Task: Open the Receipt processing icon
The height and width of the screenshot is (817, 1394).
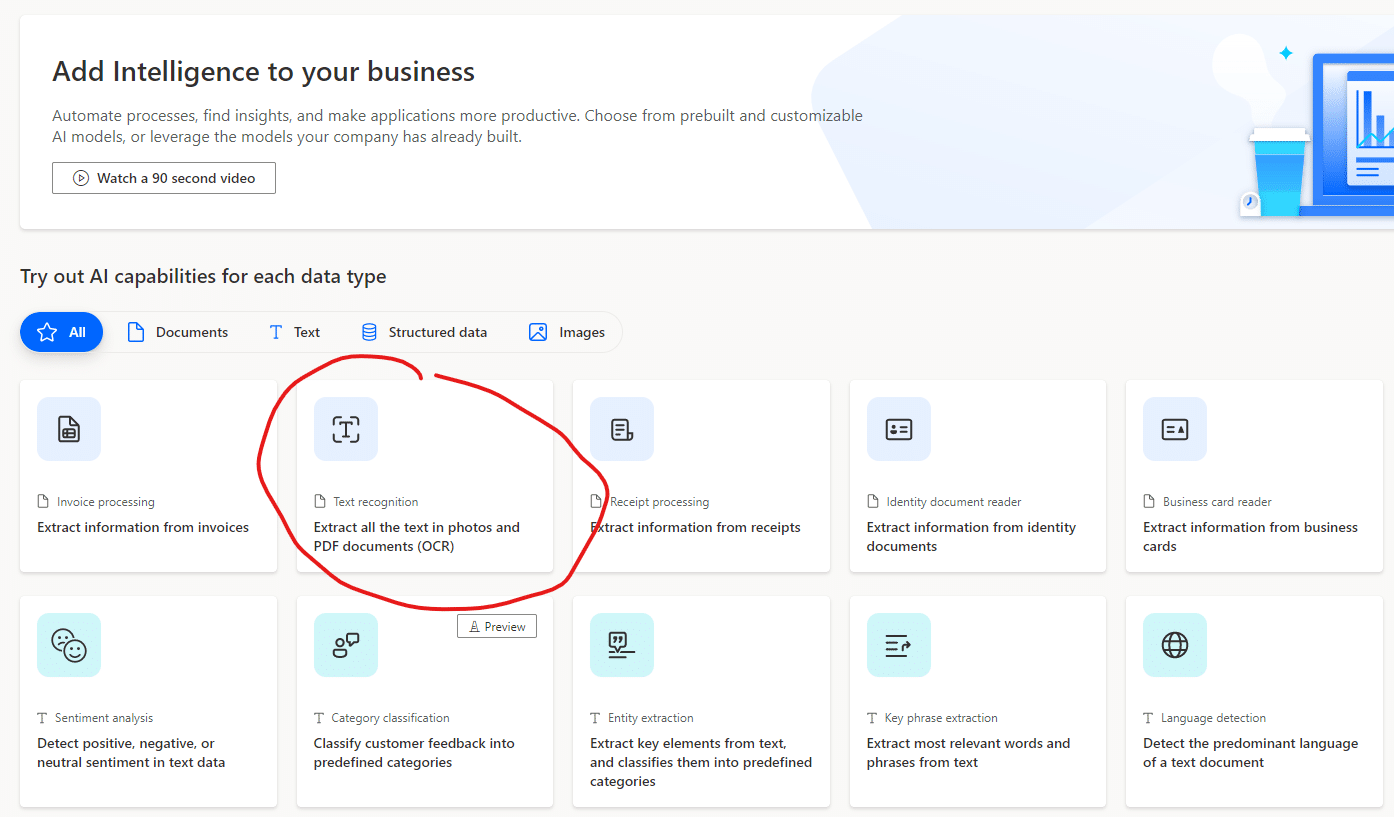Action: point(622,429)
